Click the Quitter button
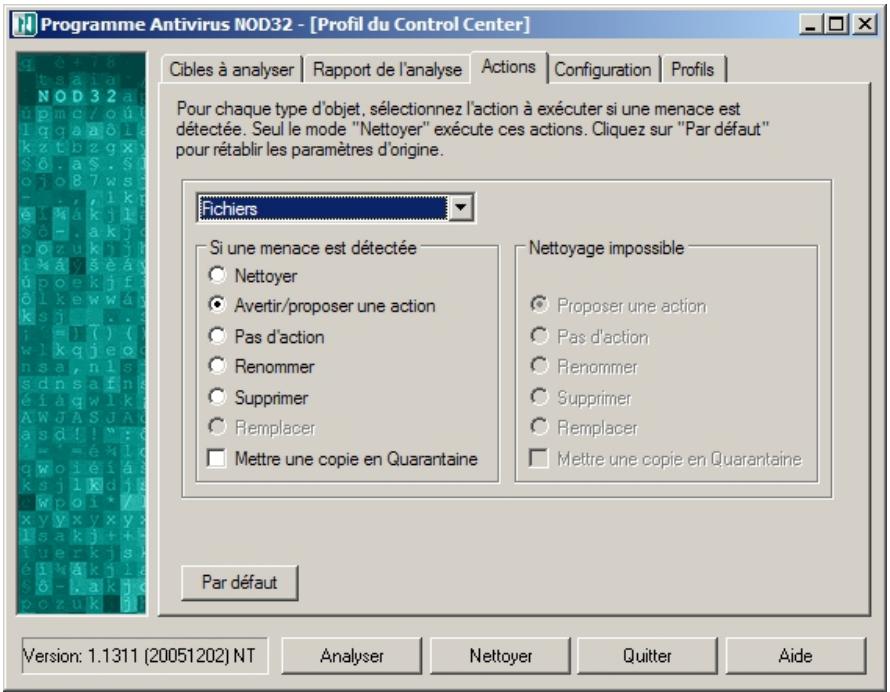Image resolution: width=890 pixels, height=692 pixels. coord(648,656)
